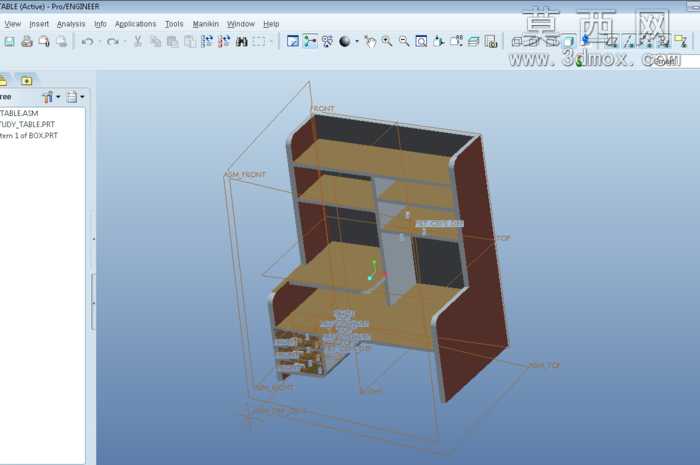
Task: Click the Redo icon
Action: (113, 42)
